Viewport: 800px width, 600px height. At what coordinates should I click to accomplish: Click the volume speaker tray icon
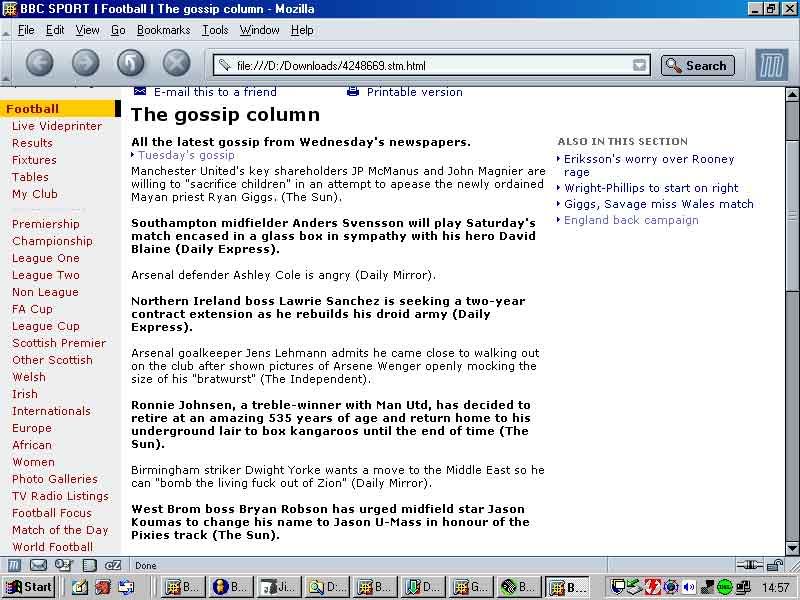click(x=689, y=587)
